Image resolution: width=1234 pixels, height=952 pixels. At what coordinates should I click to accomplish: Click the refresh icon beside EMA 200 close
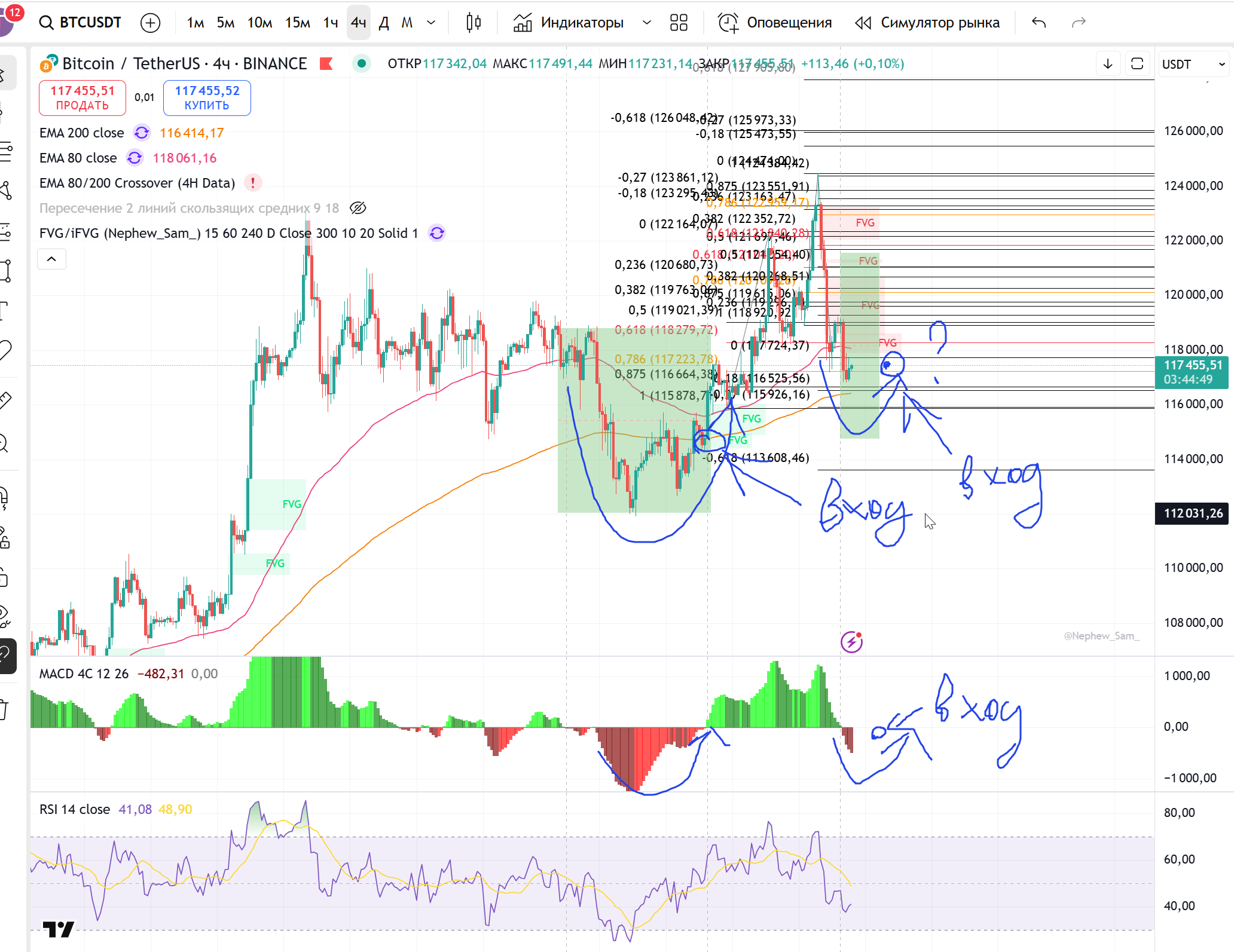[142, 133]
